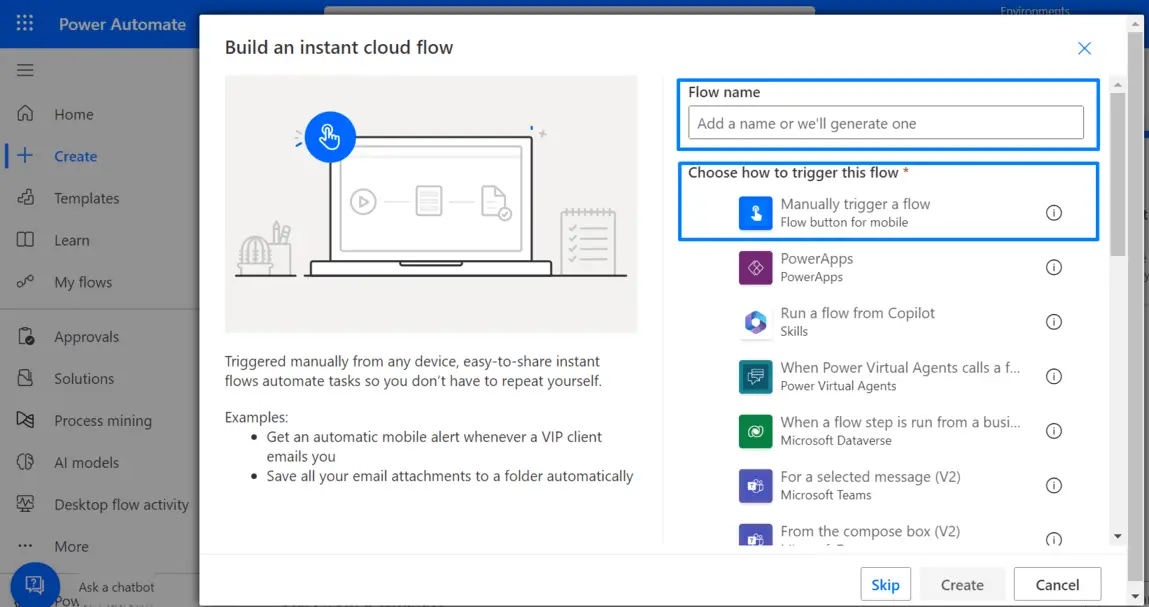Viewport: 1149px width, 607px height.
Task: Show info for Manually trigger a flow
Action: tap(1053, 213)
